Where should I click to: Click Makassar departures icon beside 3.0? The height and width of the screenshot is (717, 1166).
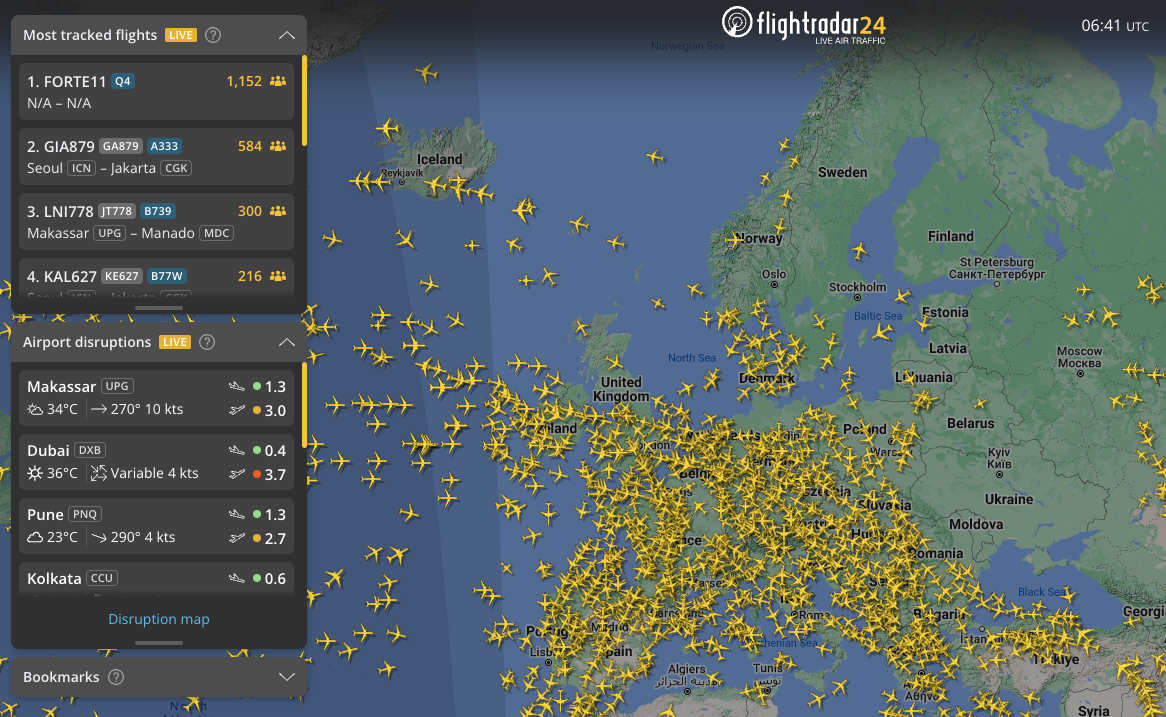[236, 410]
